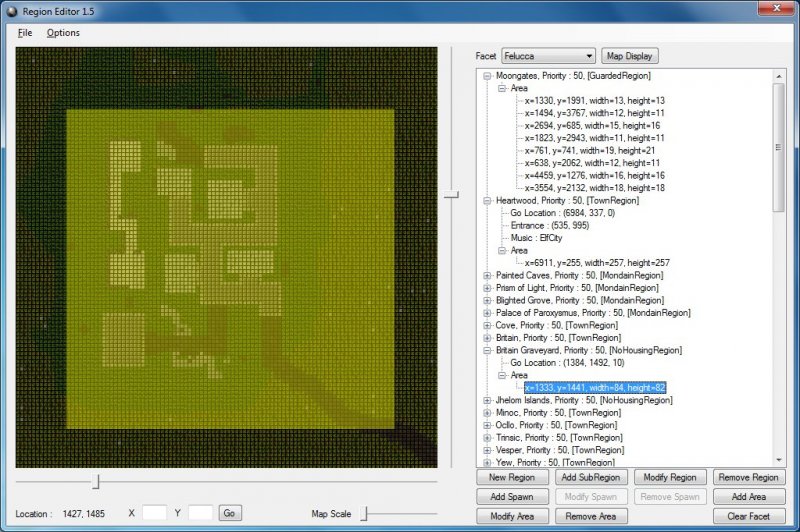Click the Region Editor title bar app icon

[x=10, y=10]
